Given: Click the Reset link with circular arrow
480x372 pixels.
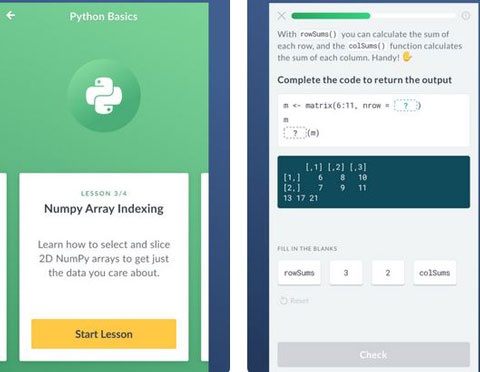Looking at the screenshot, I should (294, 301).
